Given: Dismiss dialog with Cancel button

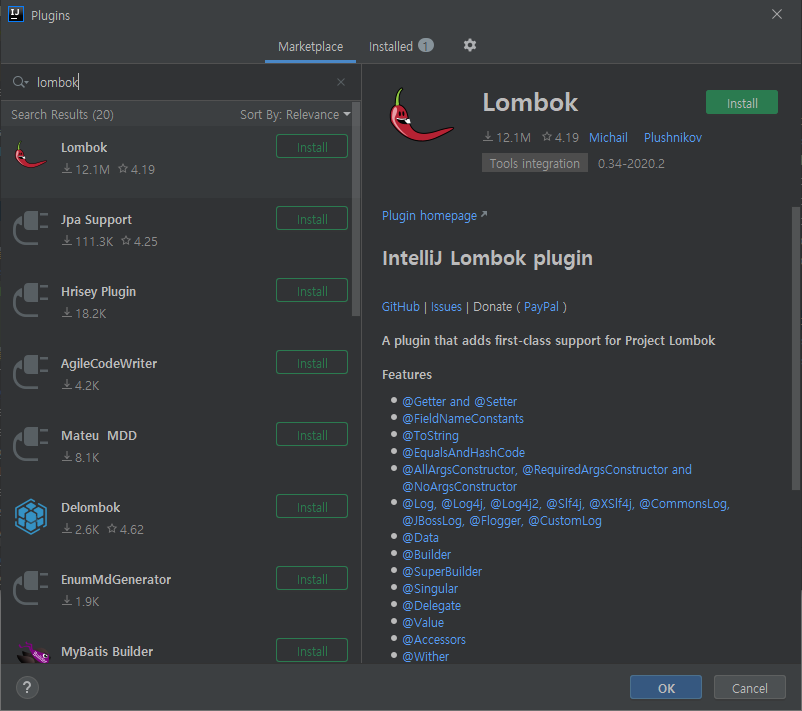Looking at the screenshot, I should (749, 688).
